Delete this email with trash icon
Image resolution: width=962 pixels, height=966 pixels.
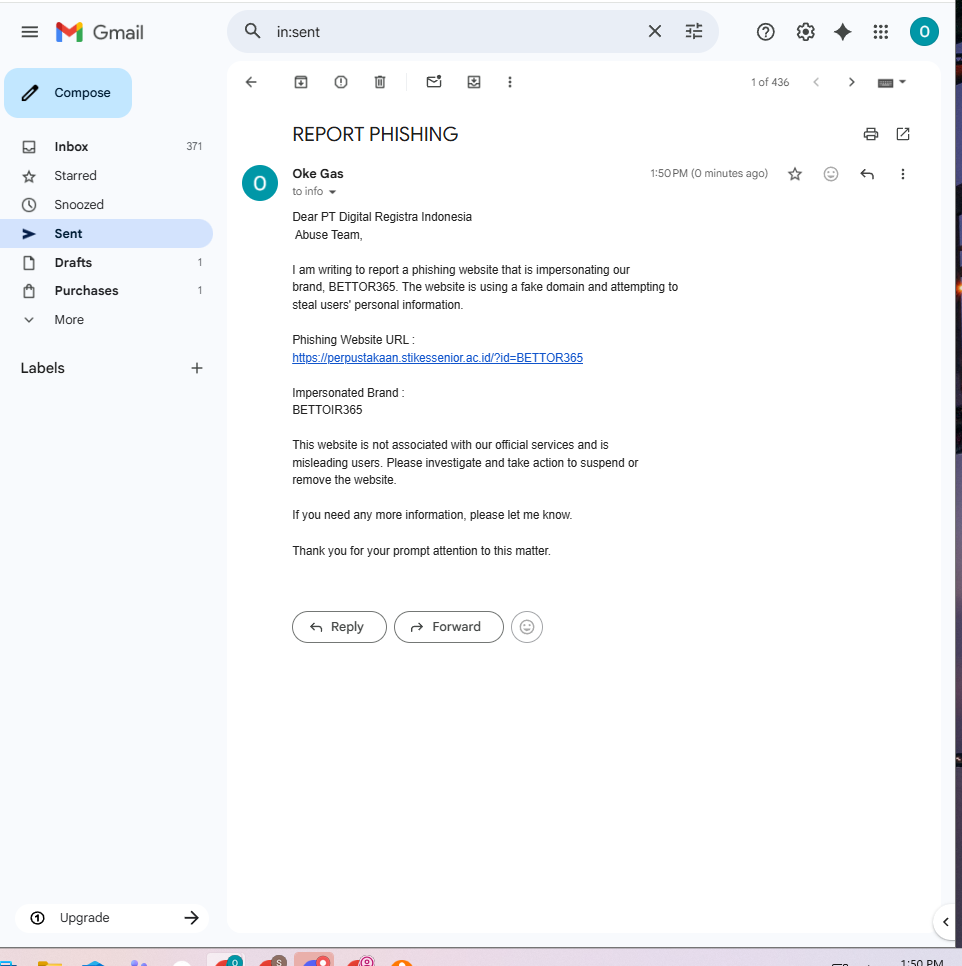point(380,82)
